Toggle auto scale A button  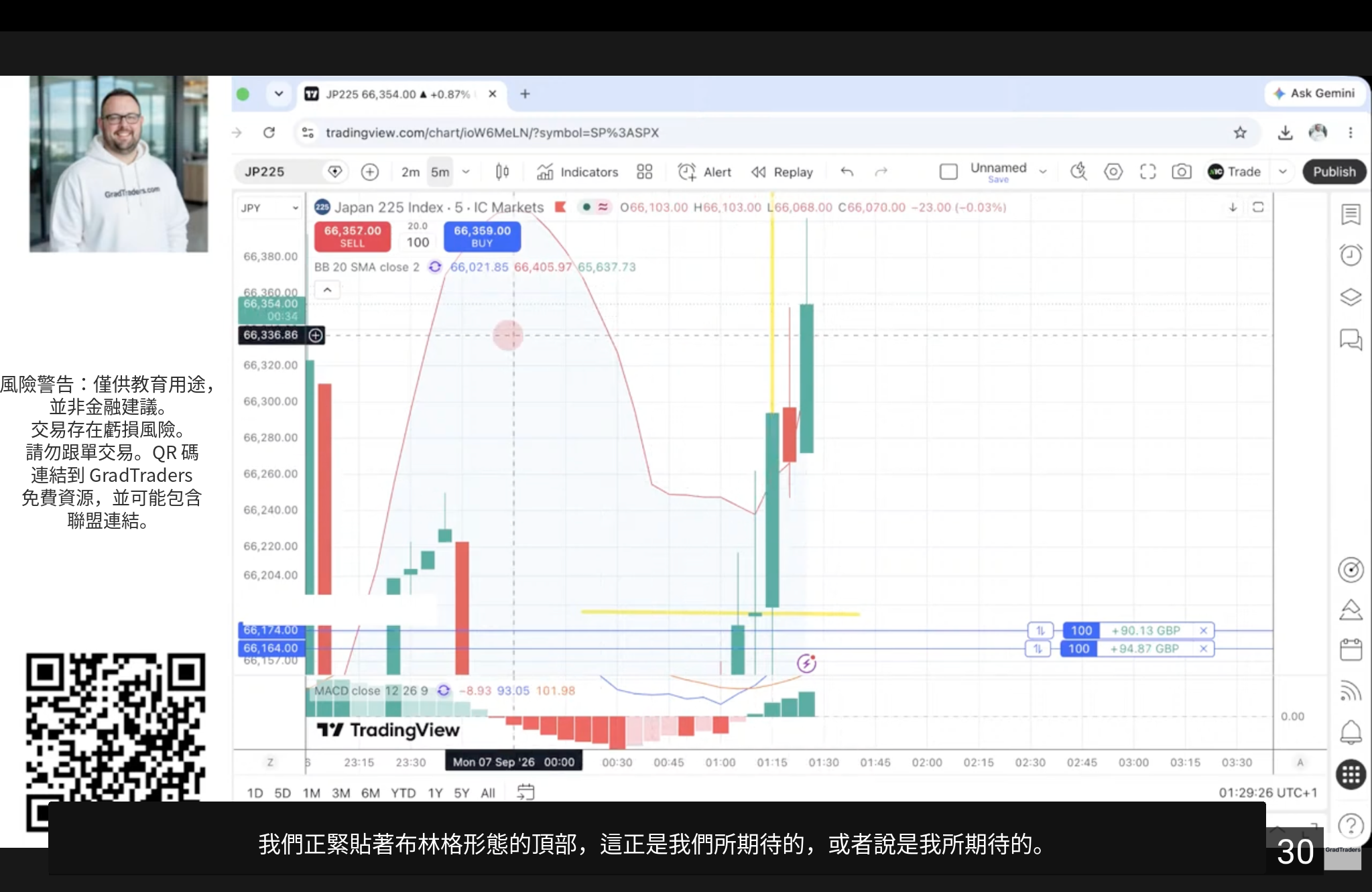tap(1300, 763)
